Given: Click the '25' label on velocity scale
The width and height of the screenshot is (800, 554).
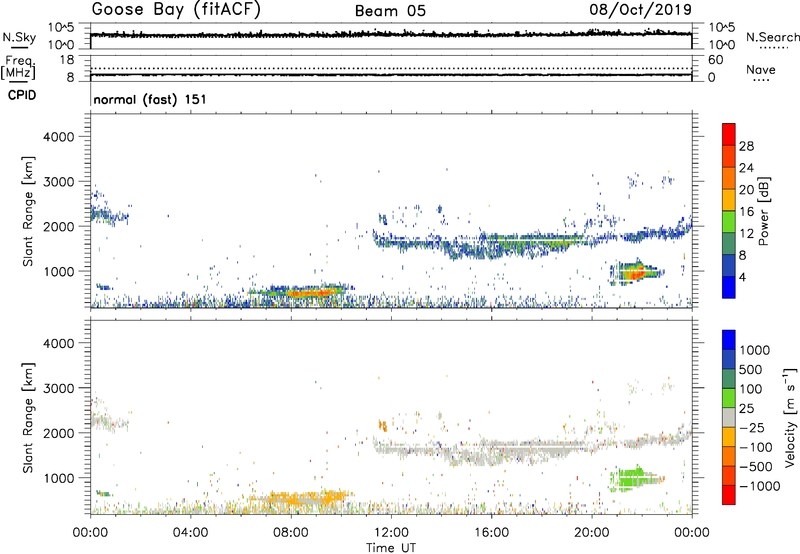Looking at the screenshot, I should 747,408.
